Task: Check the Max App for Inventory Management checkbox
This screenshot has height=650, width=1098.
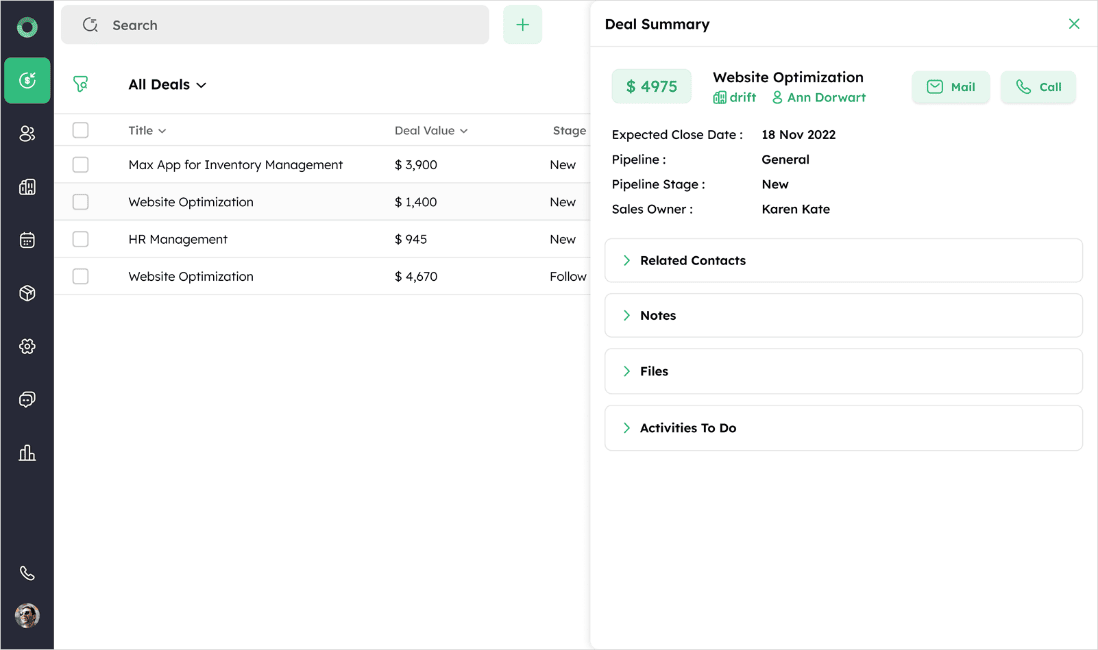Action: pyautogui.click(x=81, y=165)
